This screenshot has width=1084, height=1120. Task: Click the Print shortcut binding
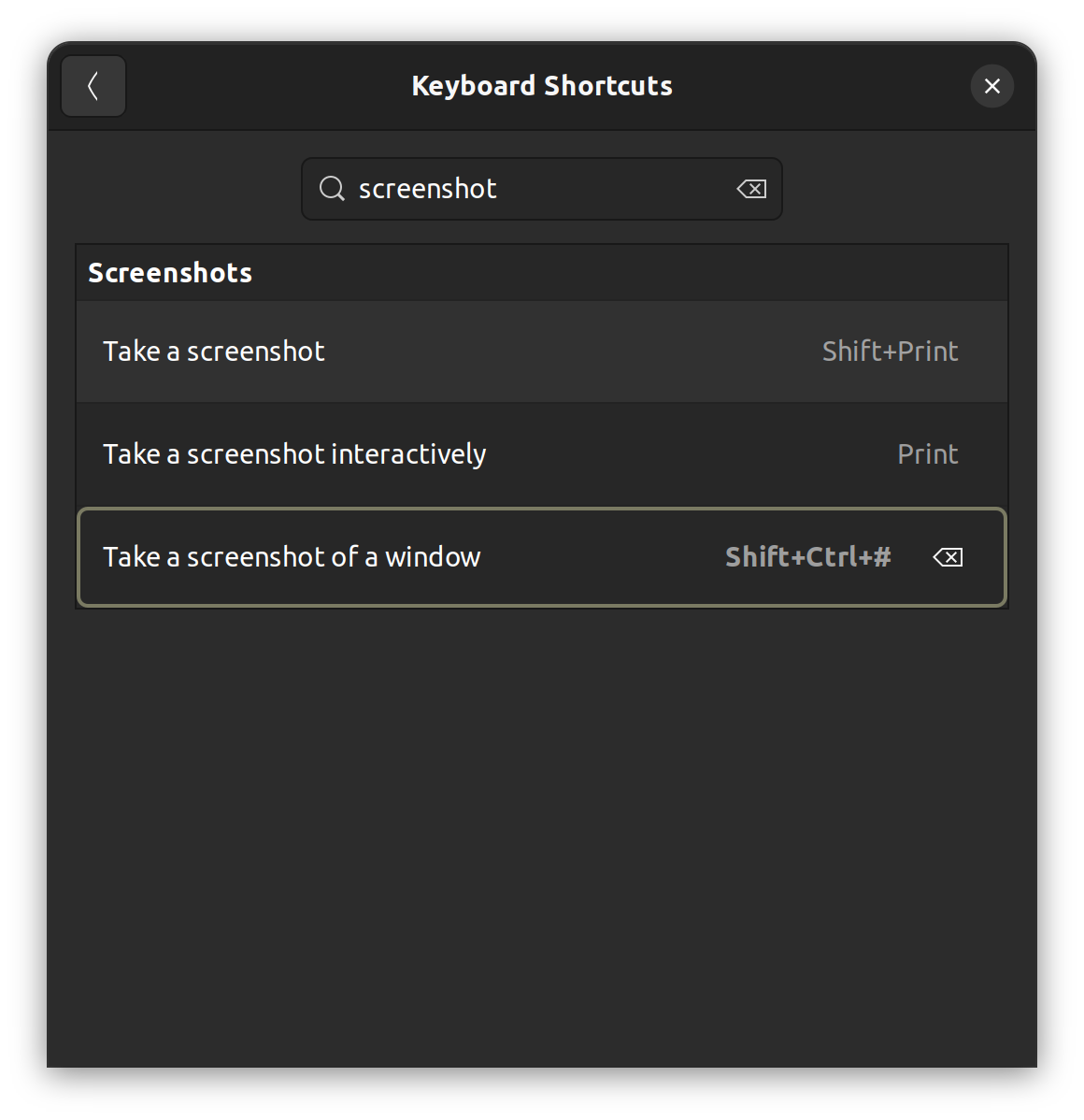(x=927, y=454)
